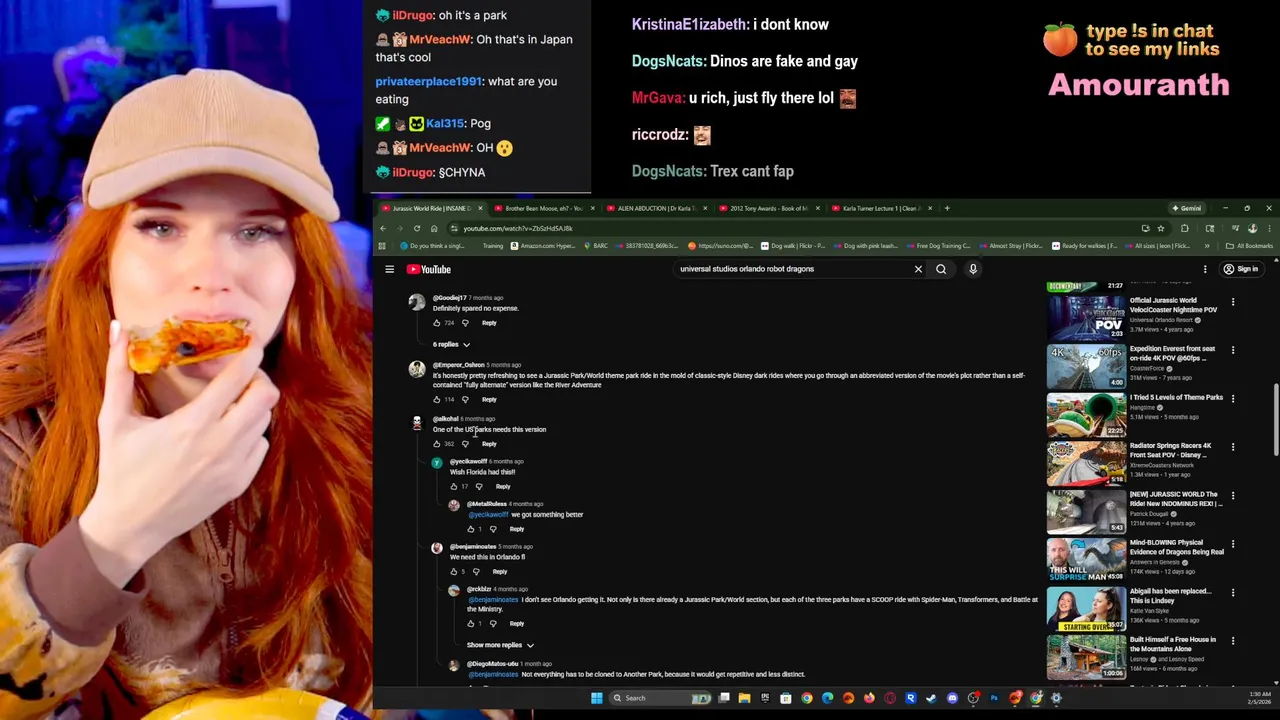Screen dimensions: 1280x720
Task: Open File Explorer from taskbar
Action: 744,698
